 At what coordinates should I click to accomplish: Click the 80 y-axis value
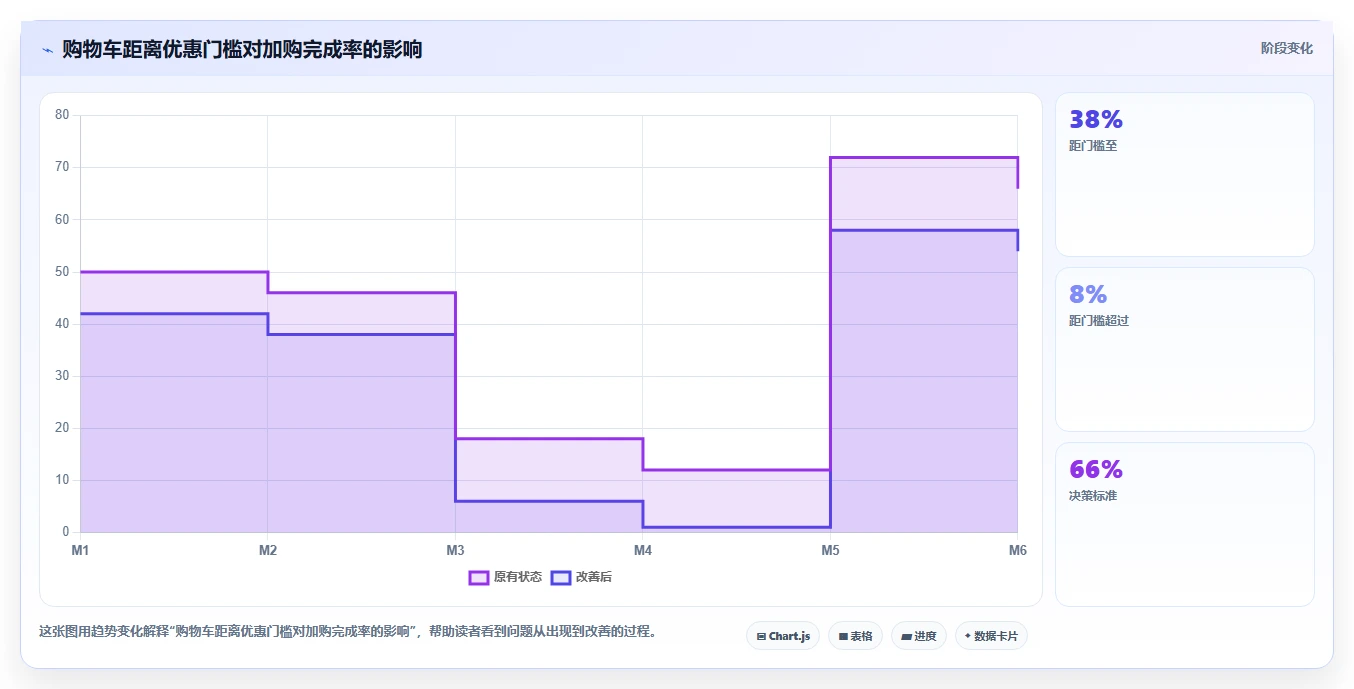tap(62, 115)
